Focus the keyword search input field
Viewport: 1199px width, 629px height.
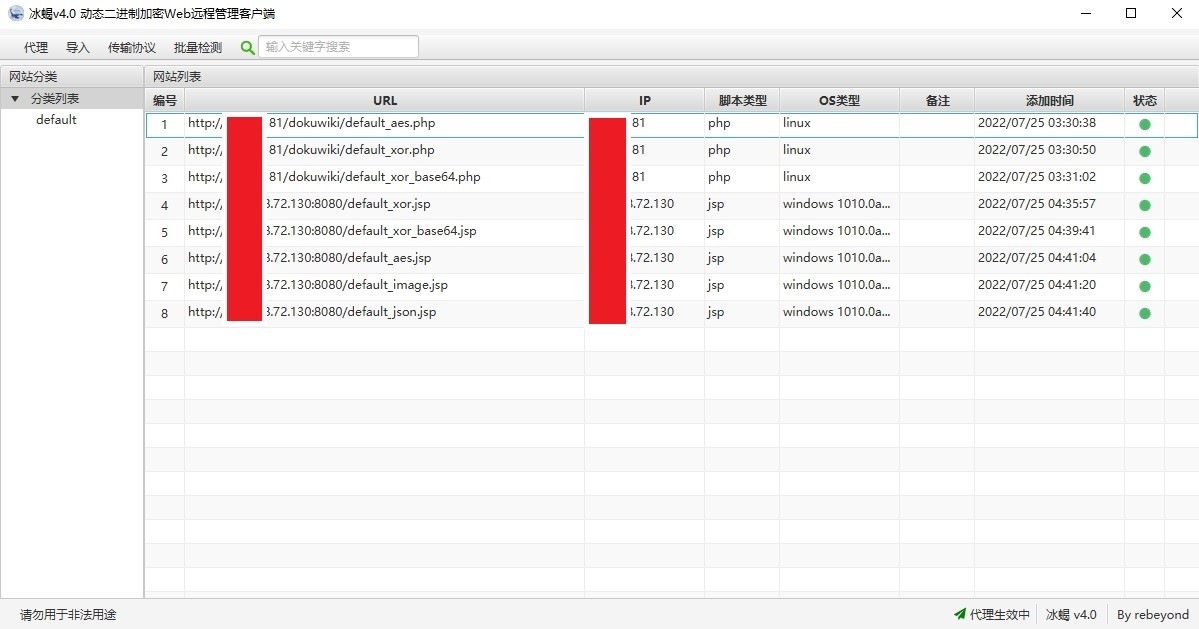[338, 47]
